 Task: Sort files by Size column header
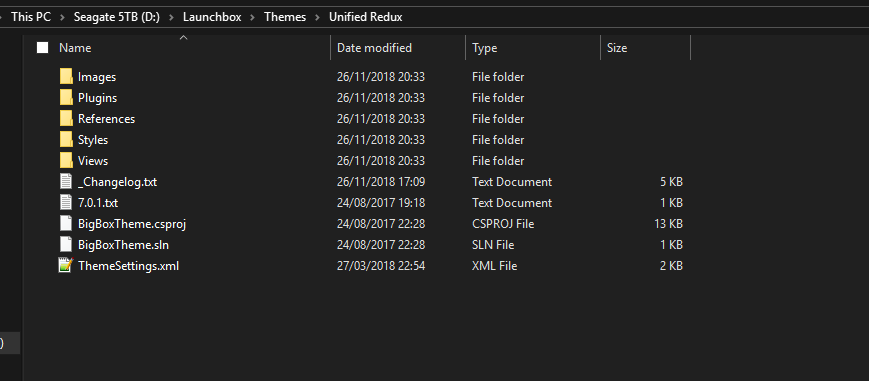click(x=646, y=48)
